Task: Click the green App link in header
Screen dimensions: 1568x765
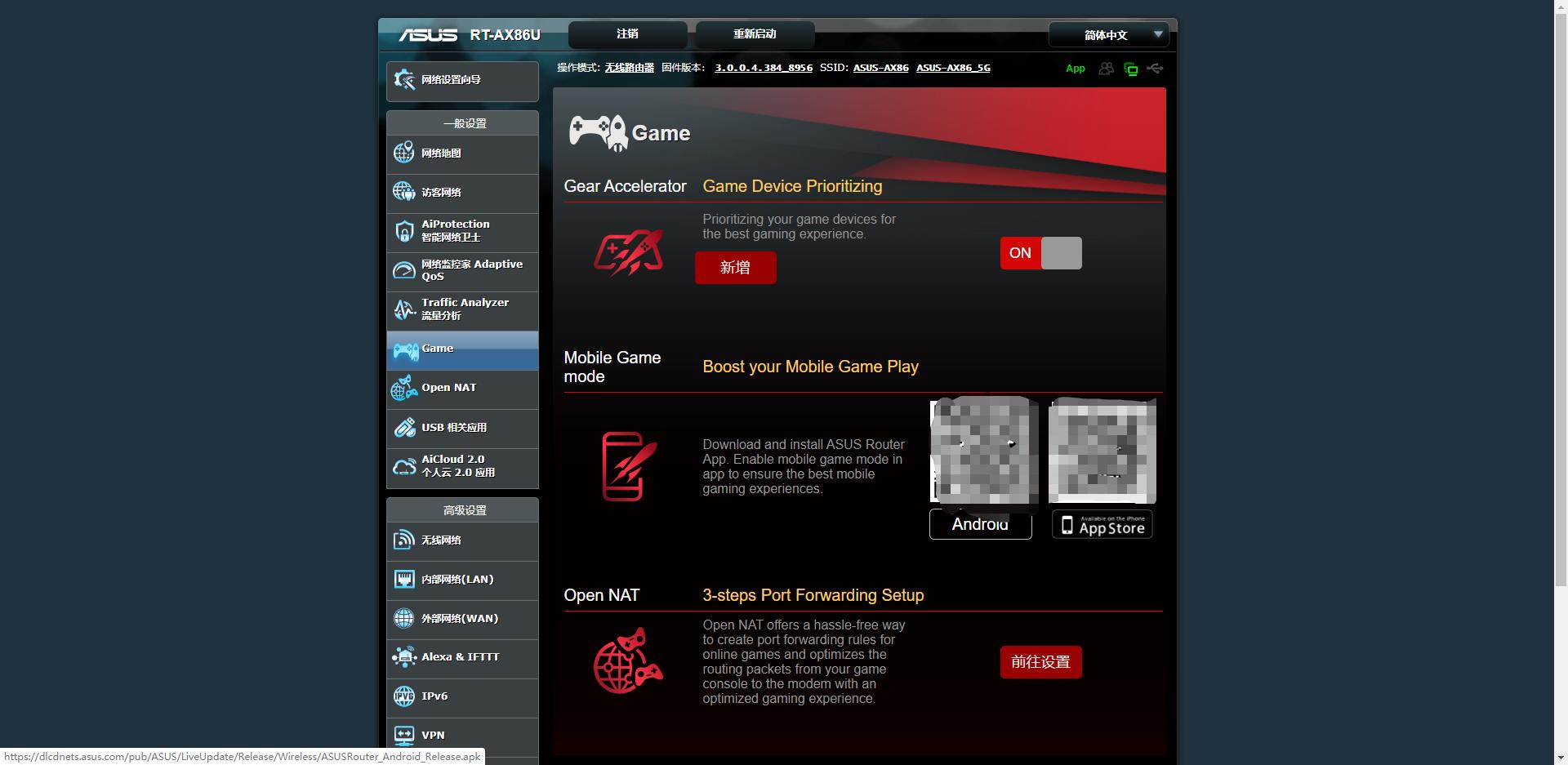Action: click(1075, 69)
